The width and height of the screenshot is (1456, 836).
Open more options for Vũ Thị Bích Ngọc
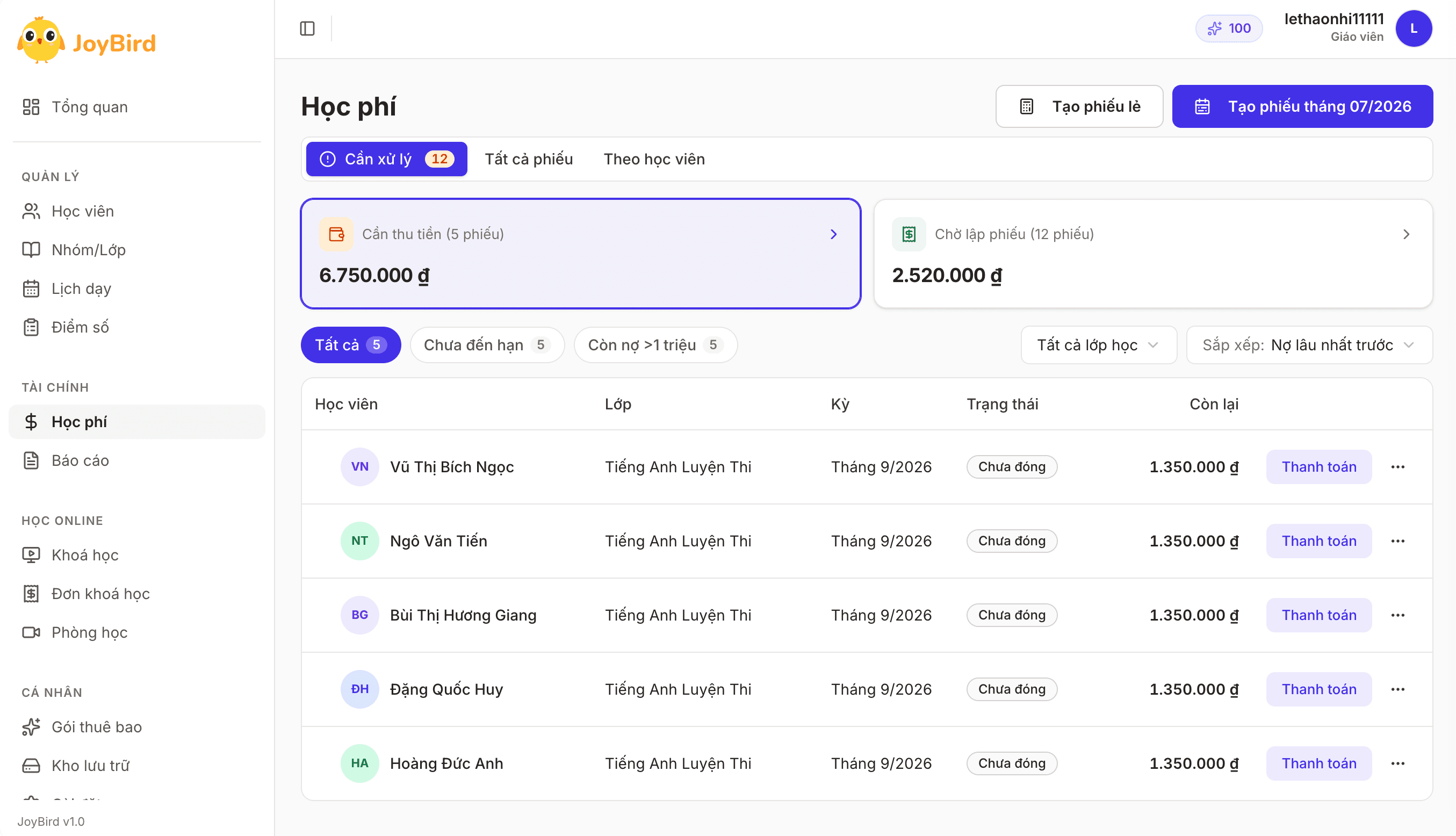tap(1397, 467)
